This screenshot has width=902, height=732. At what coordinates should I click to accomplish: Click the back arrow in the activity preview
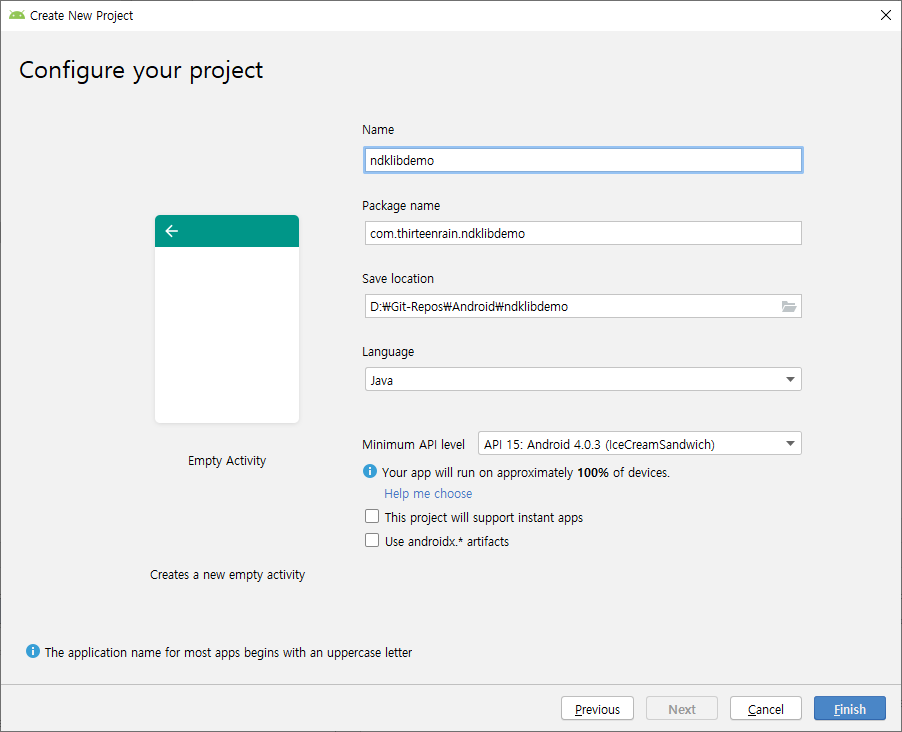click(171, 231)
